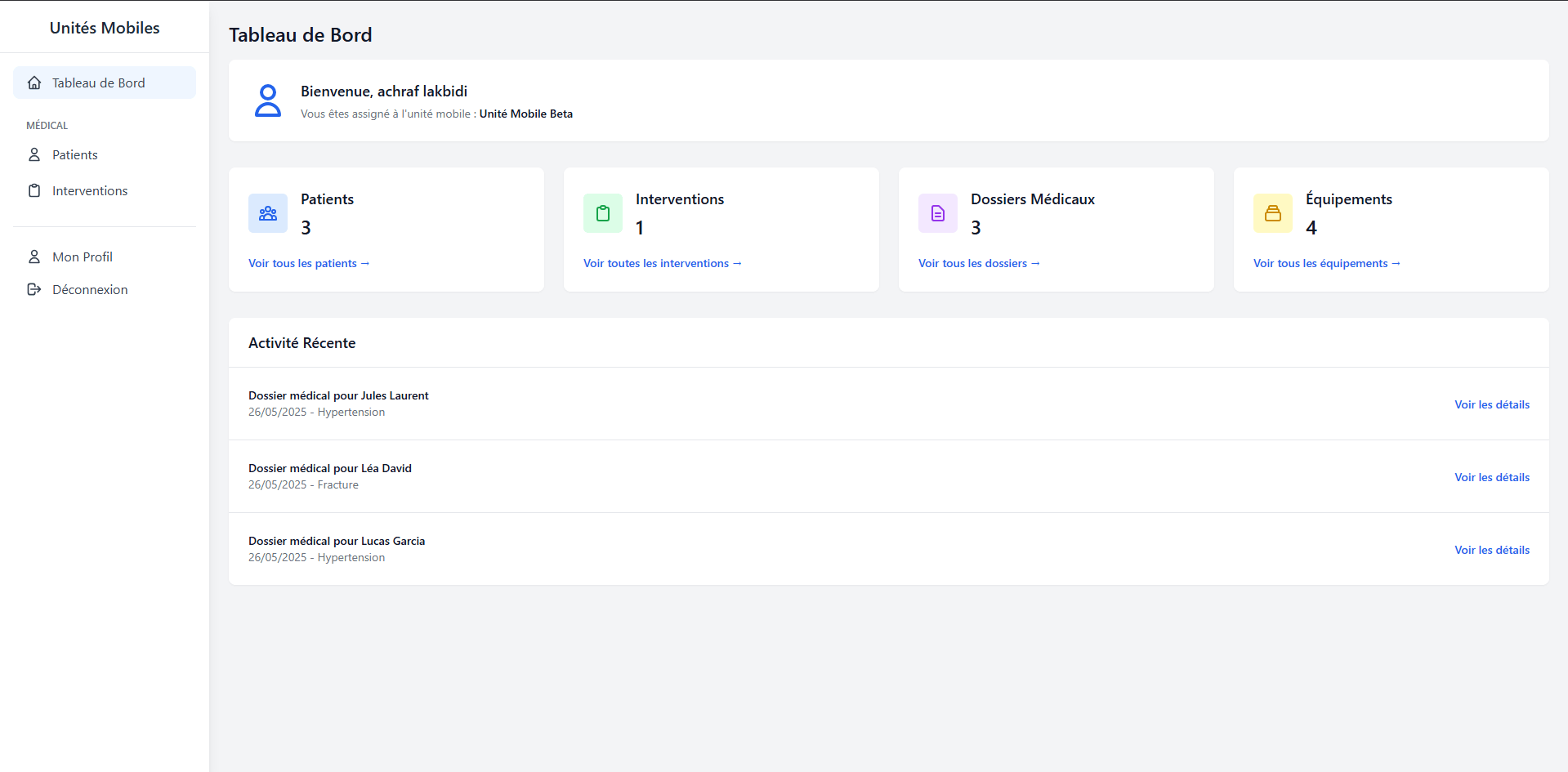Image resolution: width=1568 pixels, height=772 pixels.
Task: Click the 'Activité Récente' heading
Action: (302, 343)
